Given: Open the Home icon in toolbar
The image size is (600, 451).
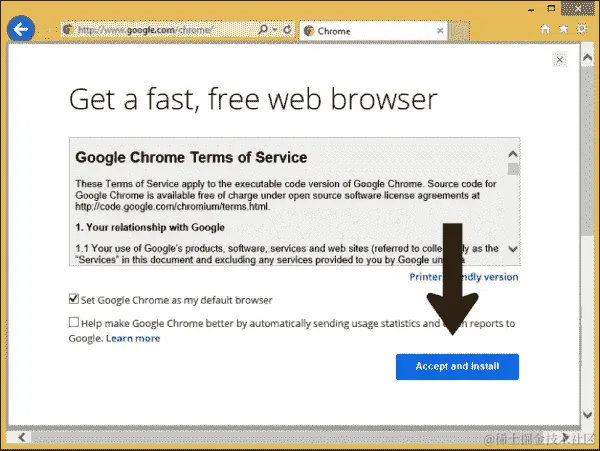Looking at the screenshot, I should coord(545,29).
